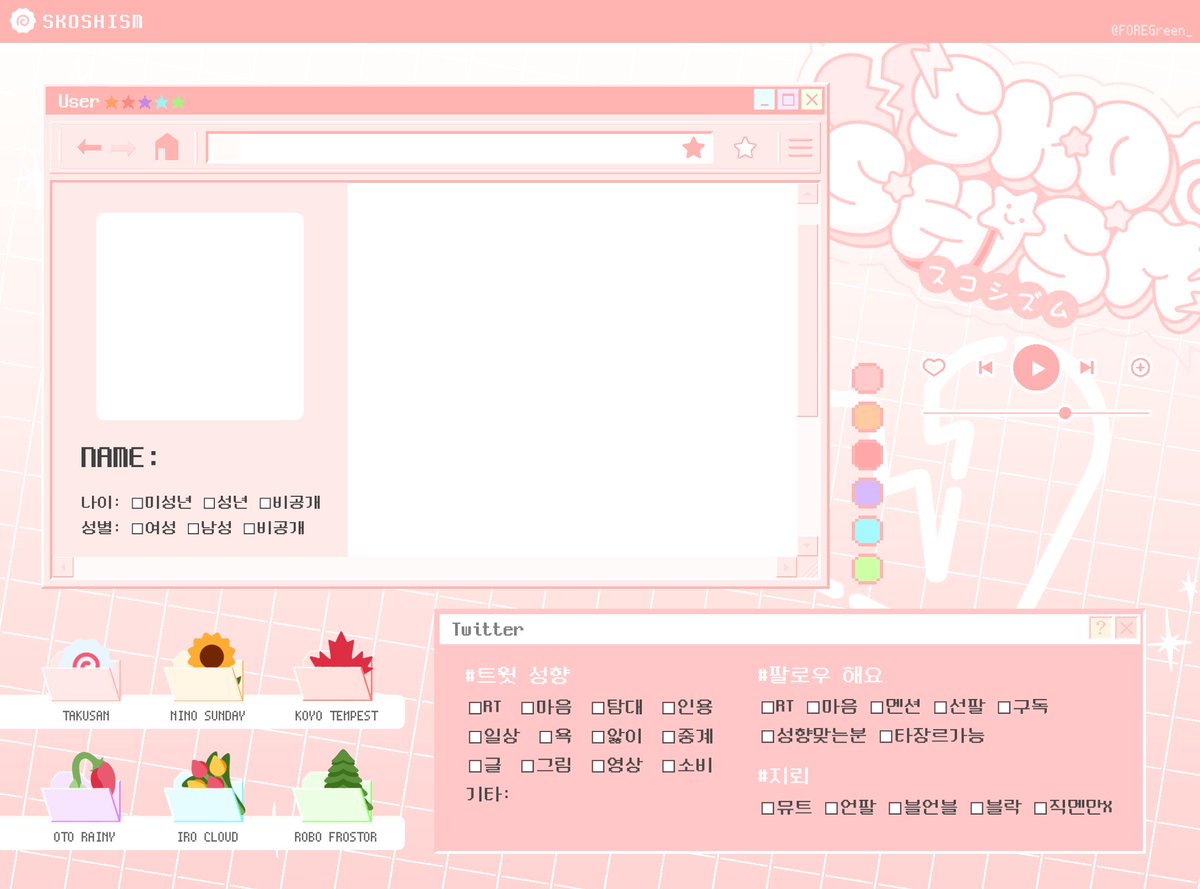Click the heart icon in music player

pyautogui.click(x=933, y=368)
